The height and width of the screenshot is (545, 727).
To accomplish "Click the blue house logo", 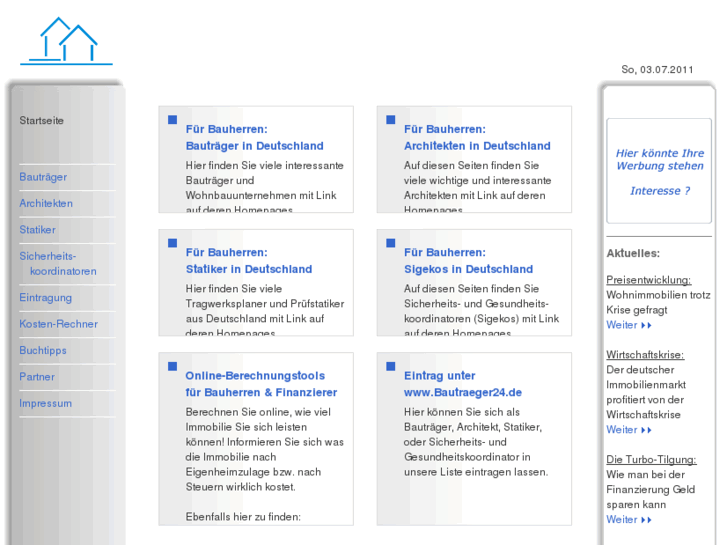I will [x=66, y=41].
